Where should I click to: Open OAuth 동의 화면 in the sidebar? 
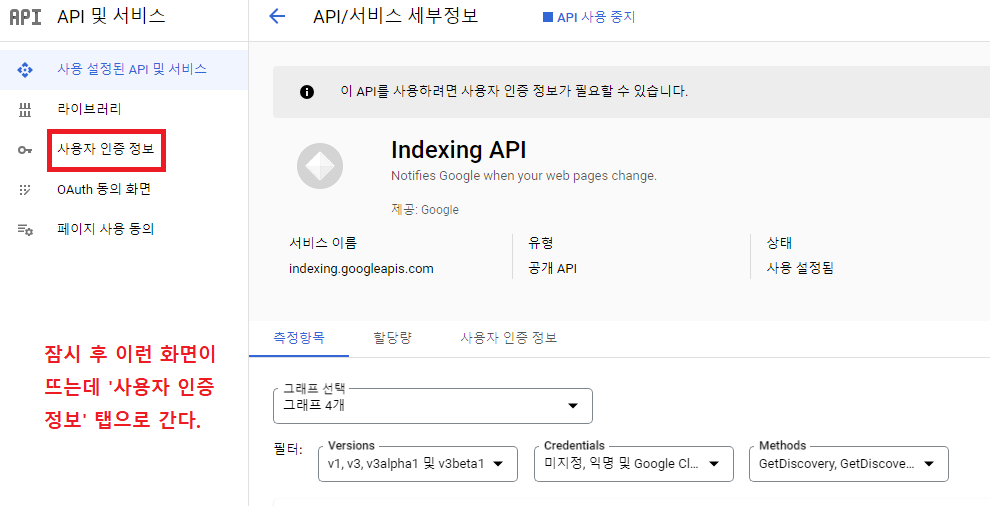click(x=124, y=190)
